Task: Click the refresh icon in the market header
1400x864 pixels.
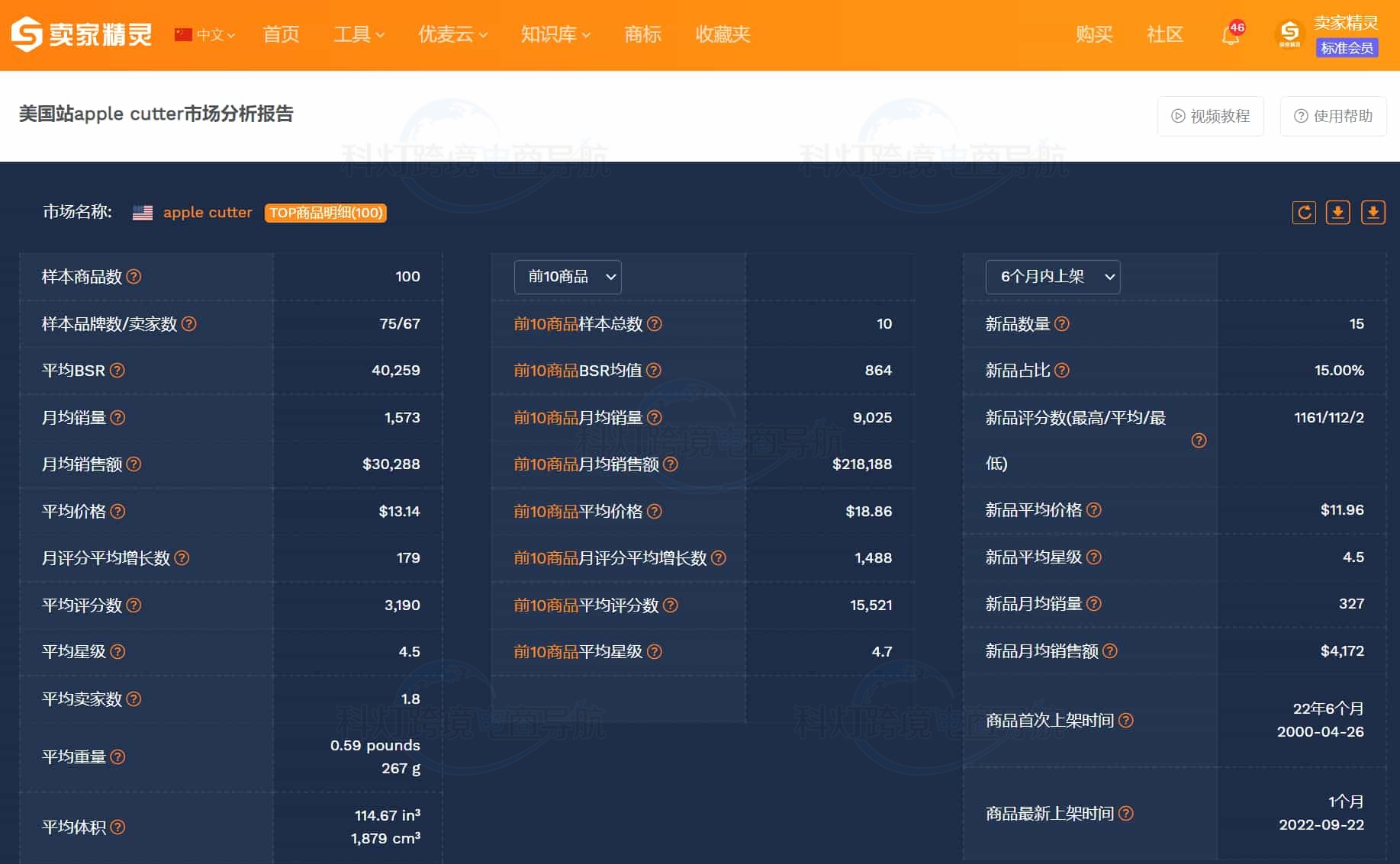Action: 1304,213
